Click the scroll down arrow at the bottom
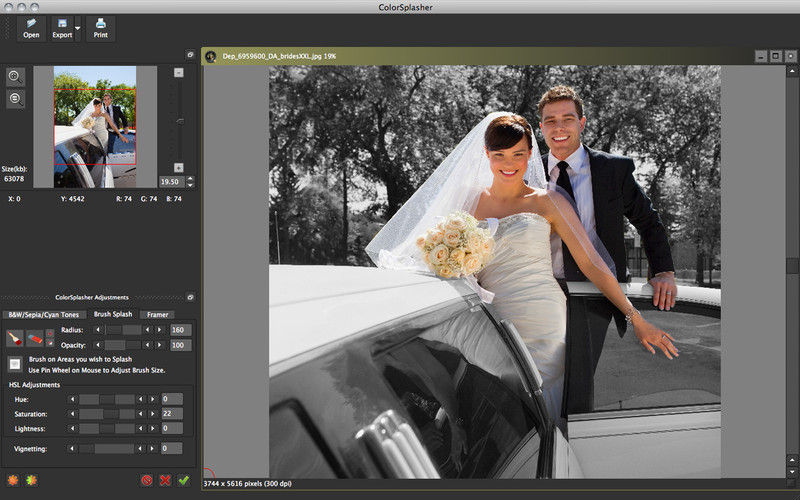Image resolution: width=800 pixels, height=500 pixels. pos(792,472)
